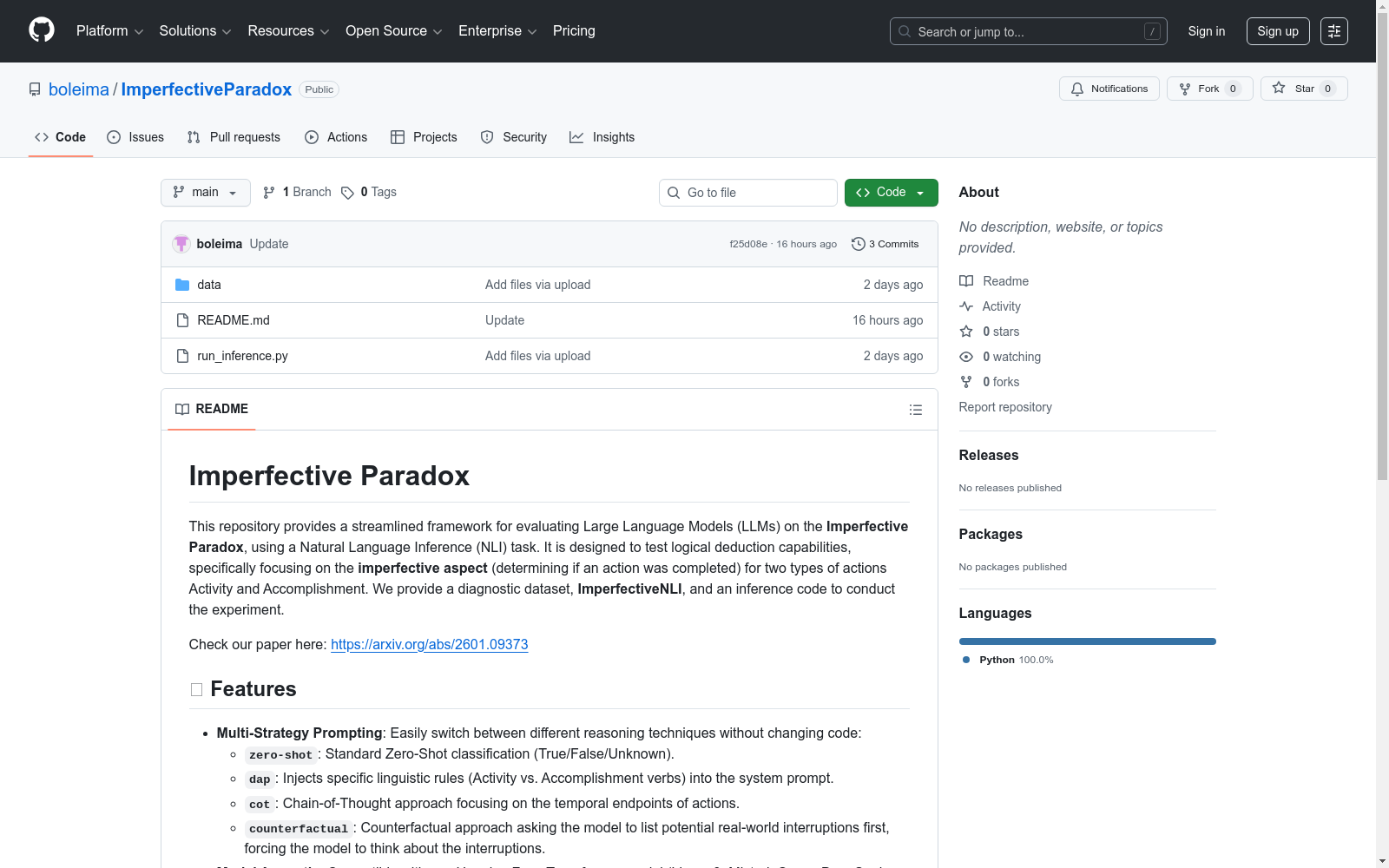Open the README outline list icon
The width and height of the screenshot is (1389, 868).
[915, 410]
